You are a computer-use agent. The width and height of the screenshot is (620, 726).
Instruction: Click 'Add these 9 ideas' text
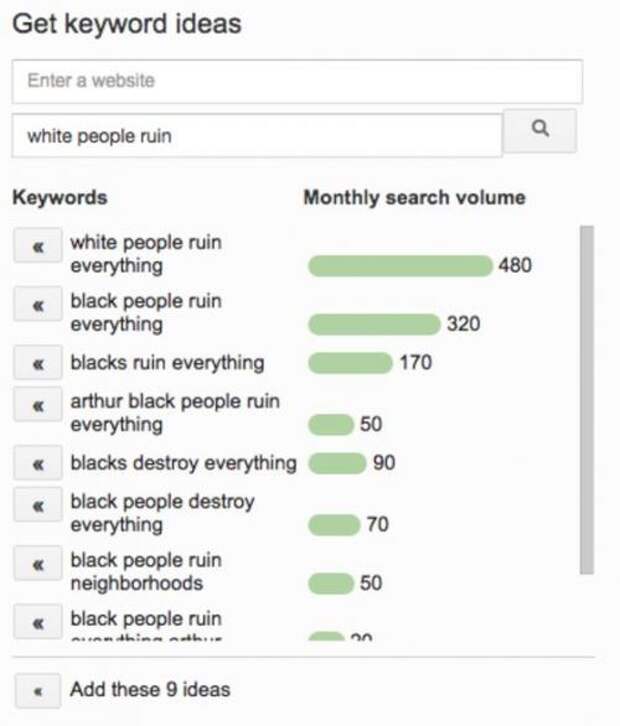coord(150,689)
